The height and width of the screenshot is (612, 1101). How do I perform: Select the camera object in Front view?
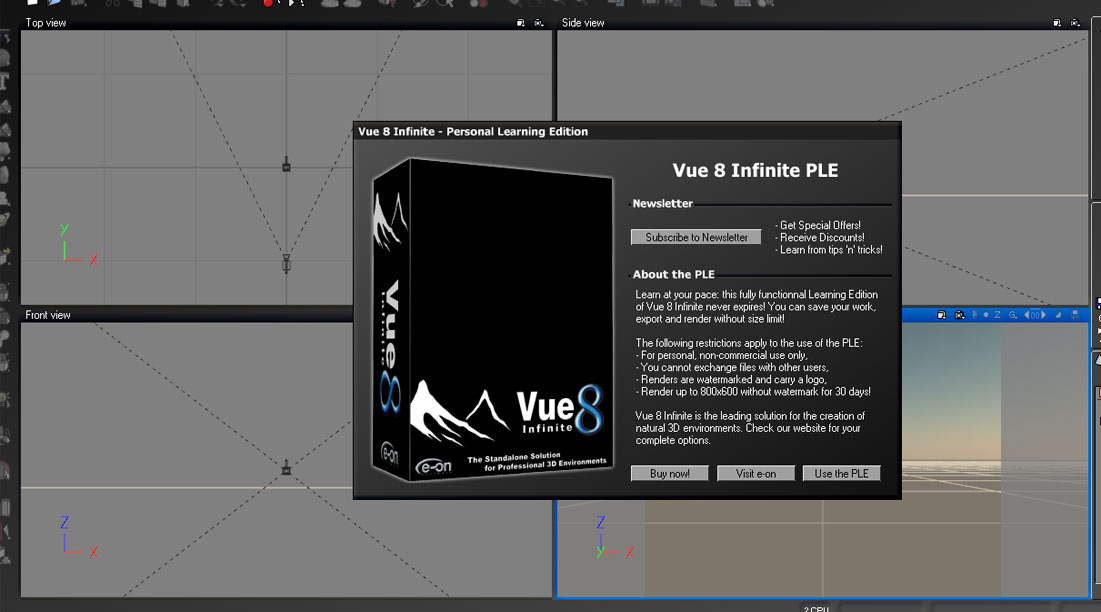pyautogui.click(x=286, y=468)
